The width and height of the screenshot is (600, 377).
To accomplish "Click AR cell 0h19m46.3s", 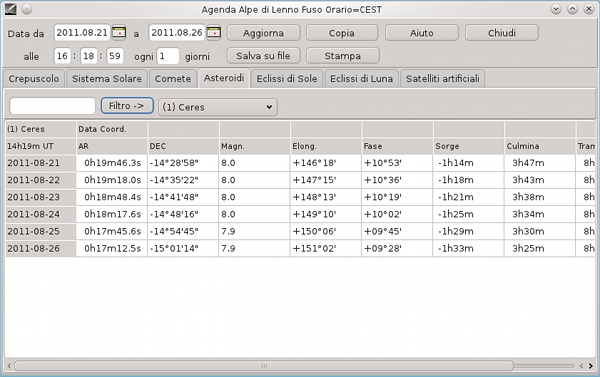I will 112,163.
